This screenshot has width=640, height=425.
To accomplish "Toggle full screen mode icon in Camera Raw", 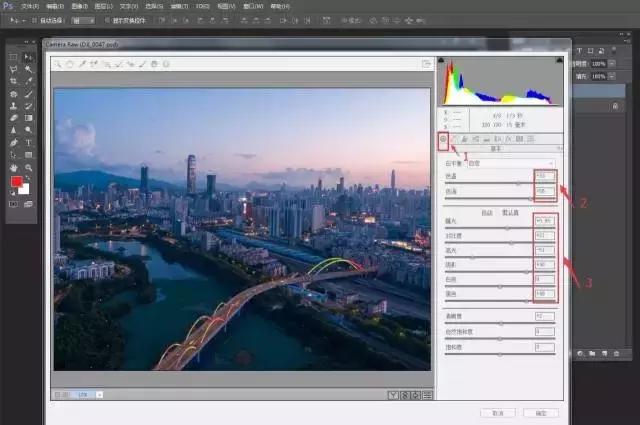I will click(x=425, y=64).
